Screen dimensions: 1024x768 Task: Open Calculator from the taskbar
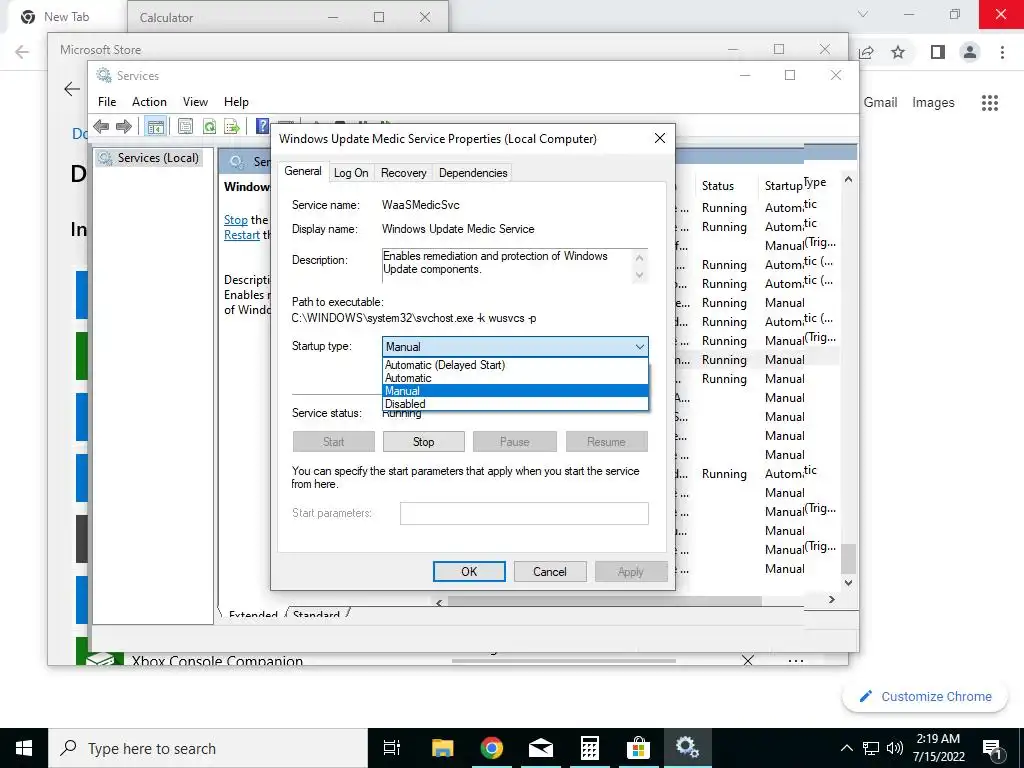pyautogui.click(x=590, y=748)
